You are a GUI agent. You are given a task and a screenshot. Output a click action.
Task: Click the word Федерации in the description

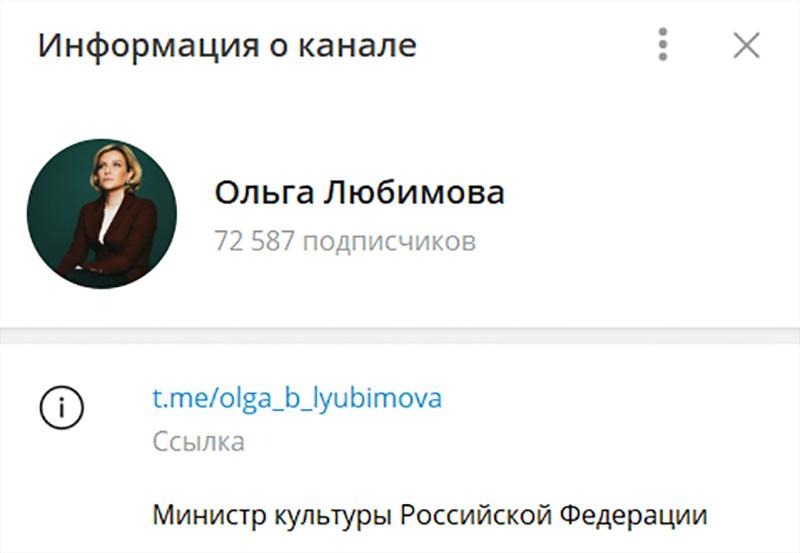[x=633, y=515]
